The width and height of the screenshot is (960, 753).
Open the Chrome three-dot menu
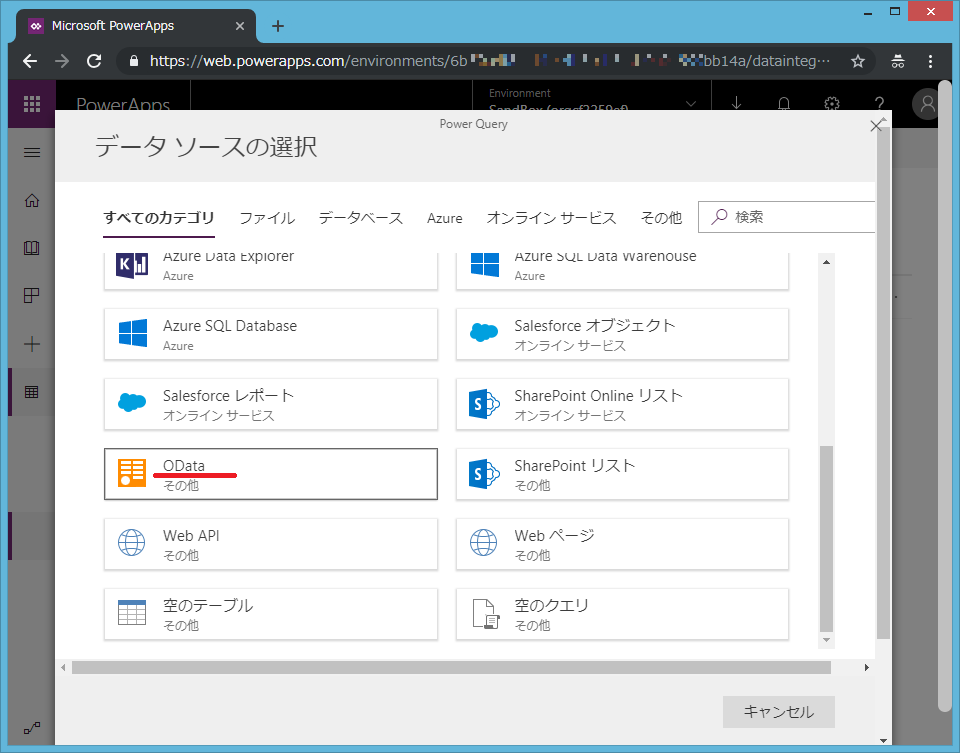(930, 61)
